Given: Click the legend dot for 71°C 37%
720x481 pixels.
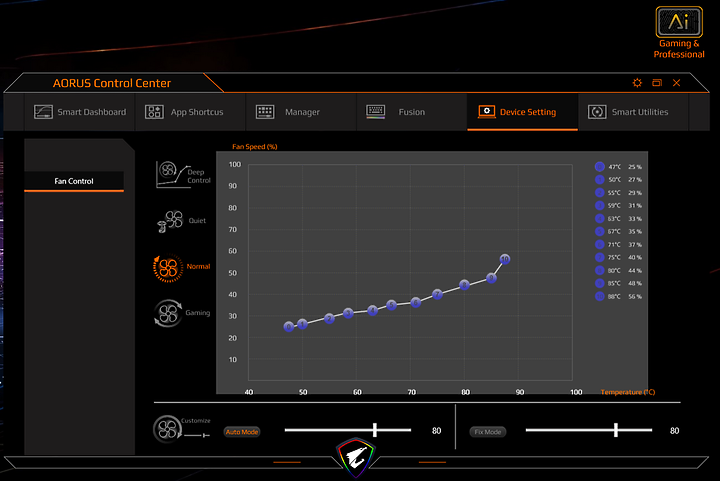Looking at the screenshot, I should tap(599, 244).
